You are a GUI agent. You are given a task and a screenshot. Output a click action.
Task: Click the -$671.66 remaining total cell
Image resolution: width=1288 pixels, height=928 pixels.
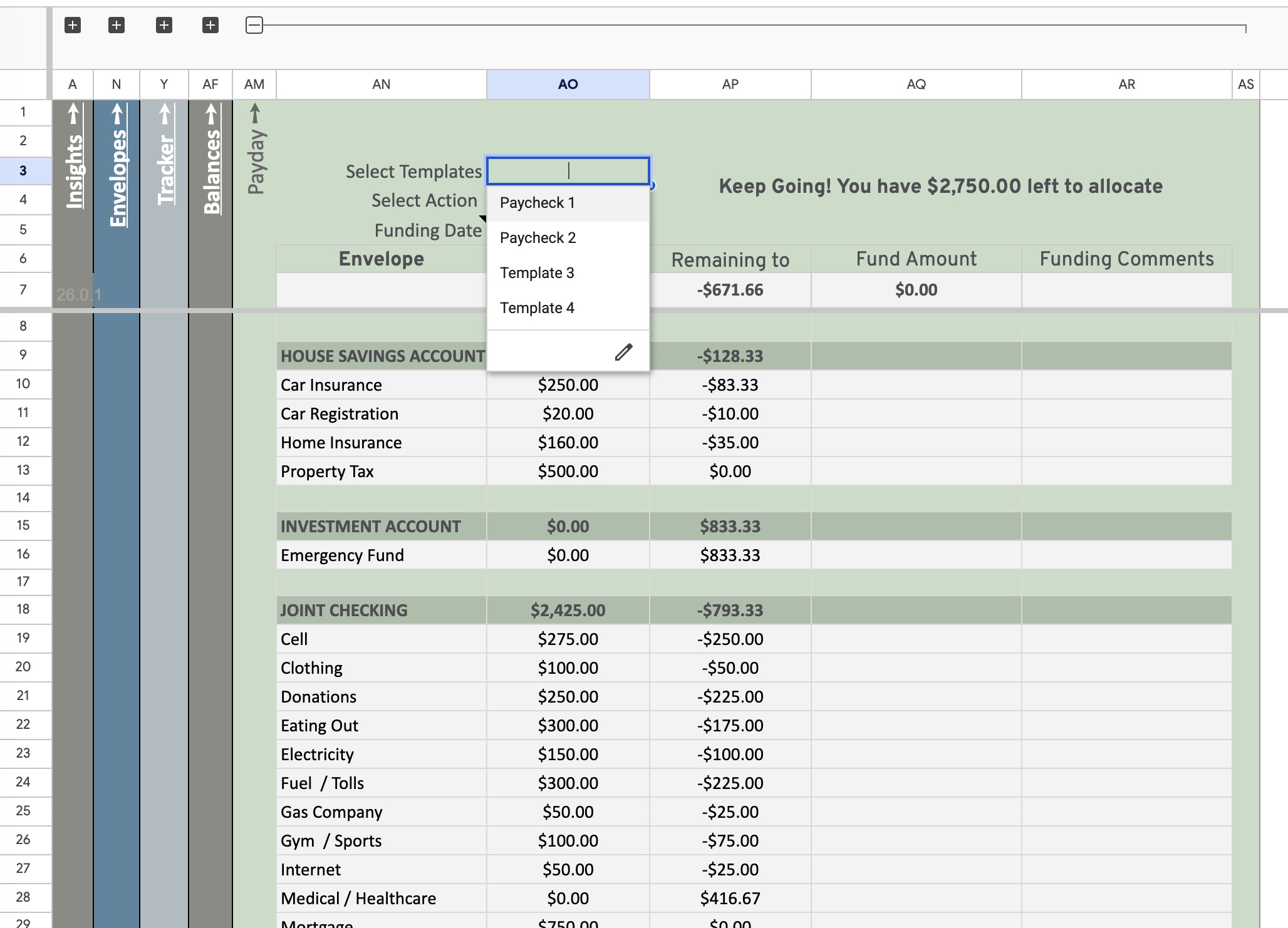[x=730, y=290]
